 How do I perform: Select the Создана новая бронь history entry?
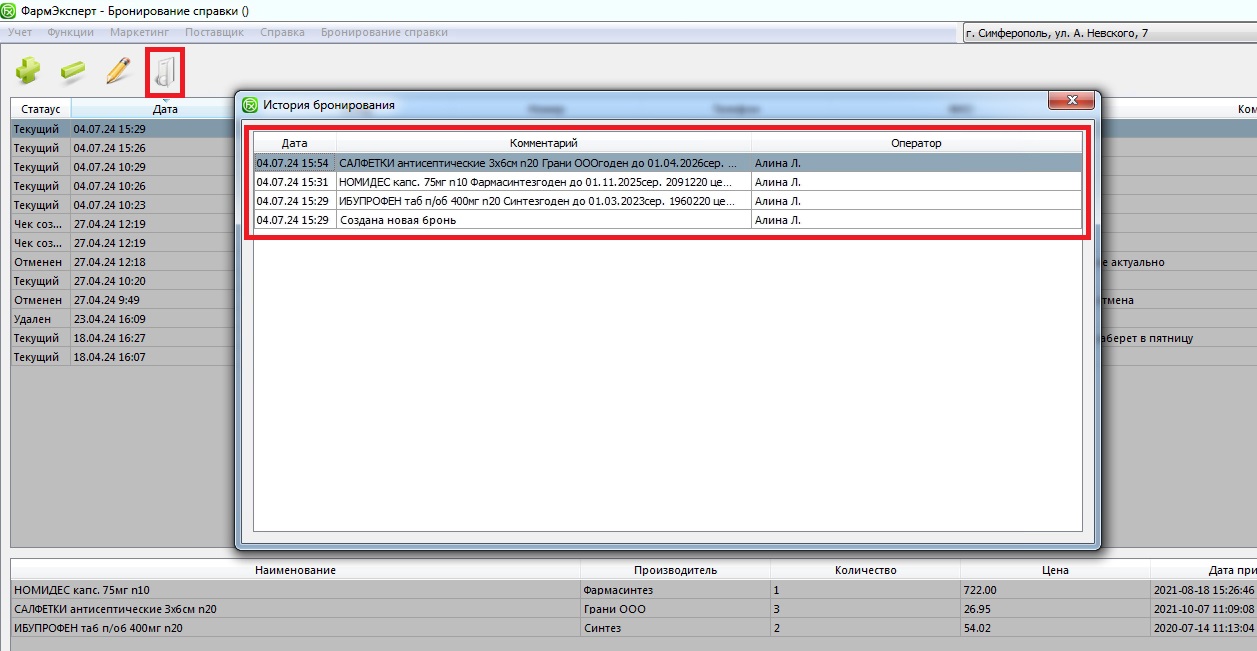(x=543, y=220)
